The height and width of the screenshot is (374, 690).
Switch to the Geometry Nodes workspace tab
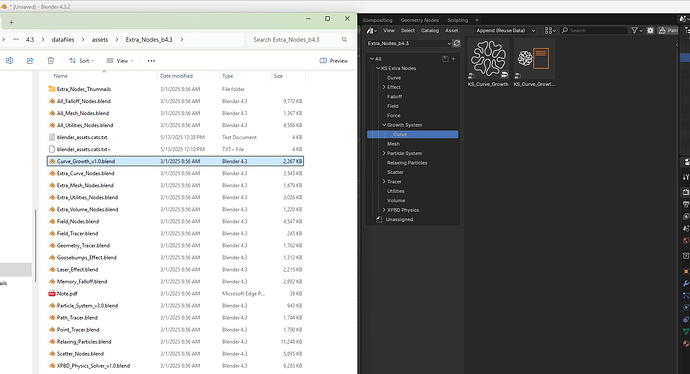pyautogui.click(x=419, y=20)
